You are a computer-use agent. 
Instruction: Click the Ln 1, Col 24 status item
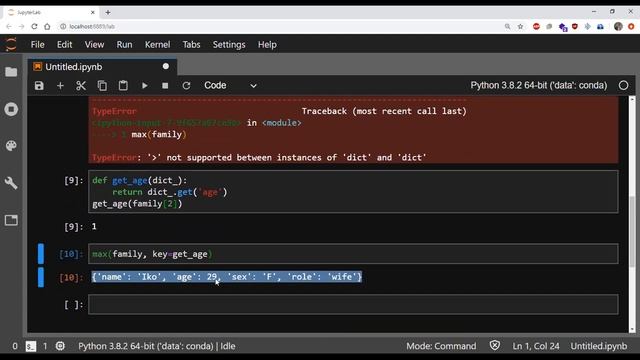(x=536, y=346)
